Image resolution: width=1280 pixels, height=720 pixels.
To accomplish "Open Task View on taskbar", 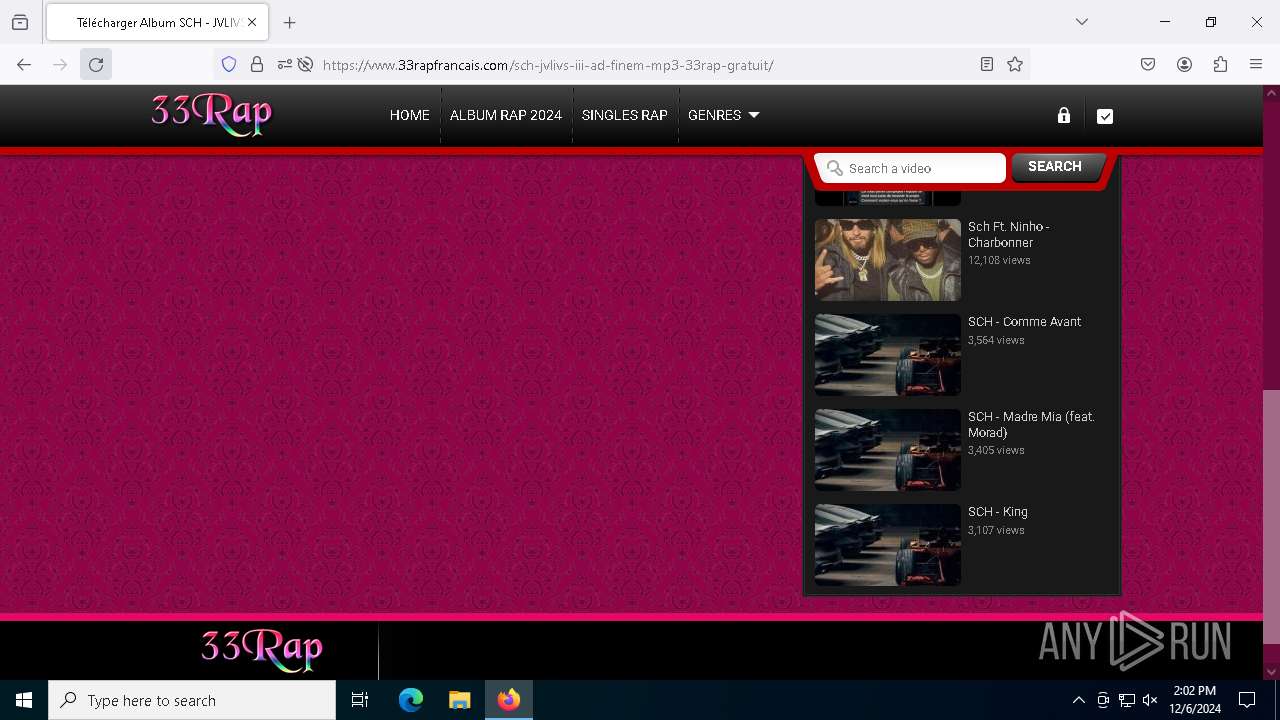I will tap(360, 700).
